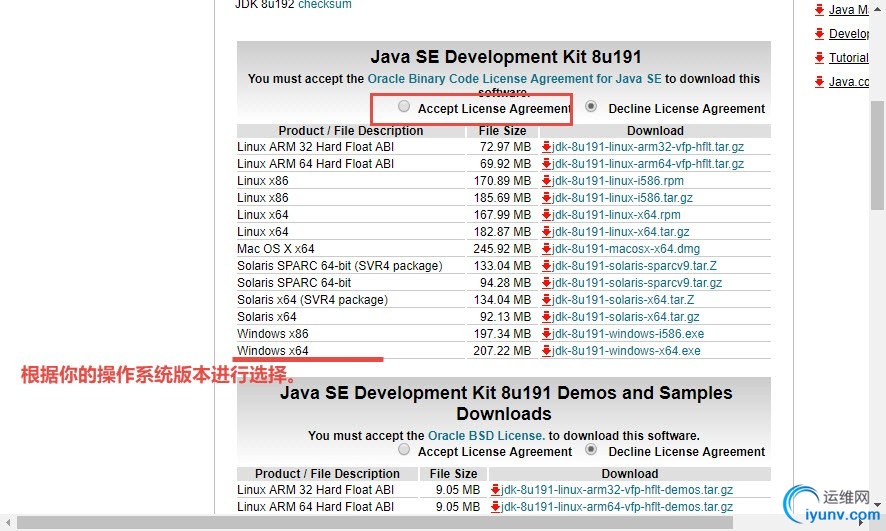Image resolution: width=886 pixels, height=531 pixels.
Task: Open Oracle Binary Code License Agreement link
Action: 514,79
